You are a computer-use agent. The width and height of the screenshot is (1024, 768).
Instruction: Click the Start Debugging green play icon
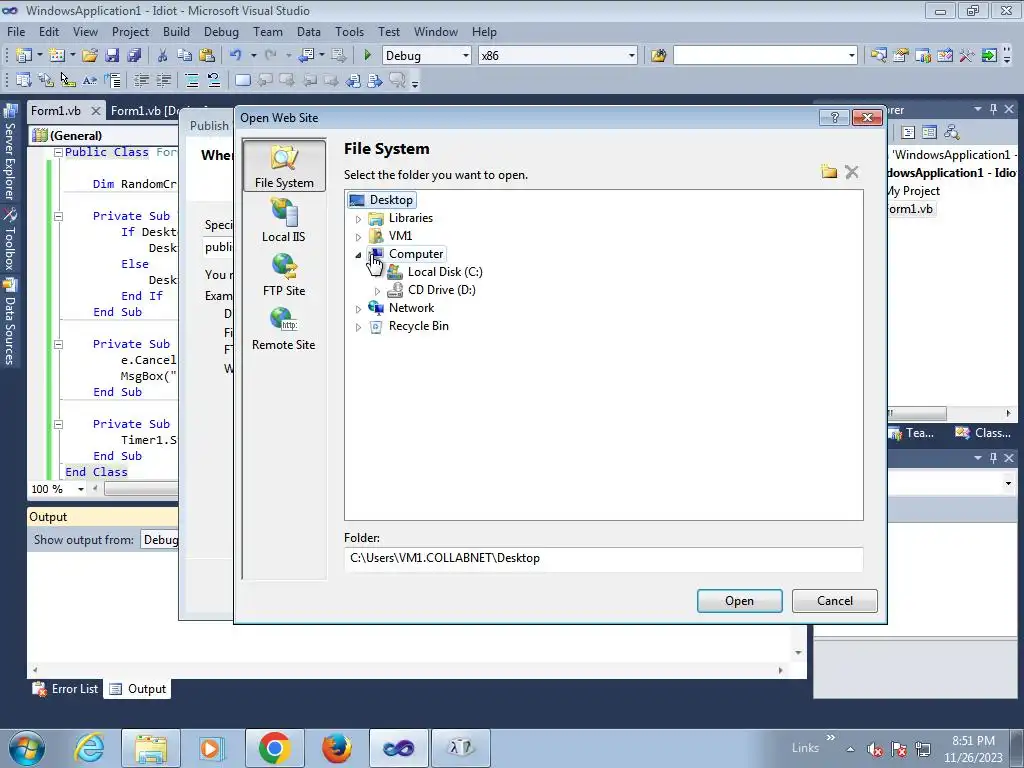tap(367, 56)
